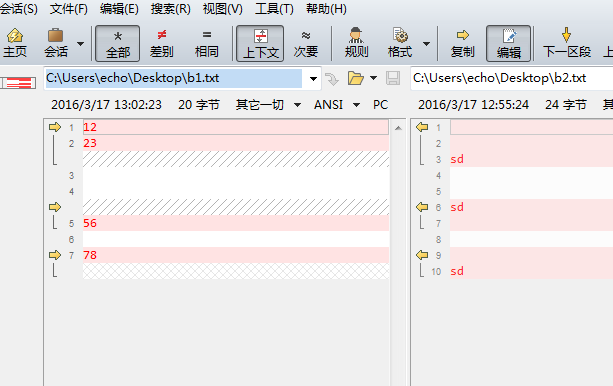Jump to 下一区段 next section
Viewport: 613px width, 386px height.
coord(566,43)
